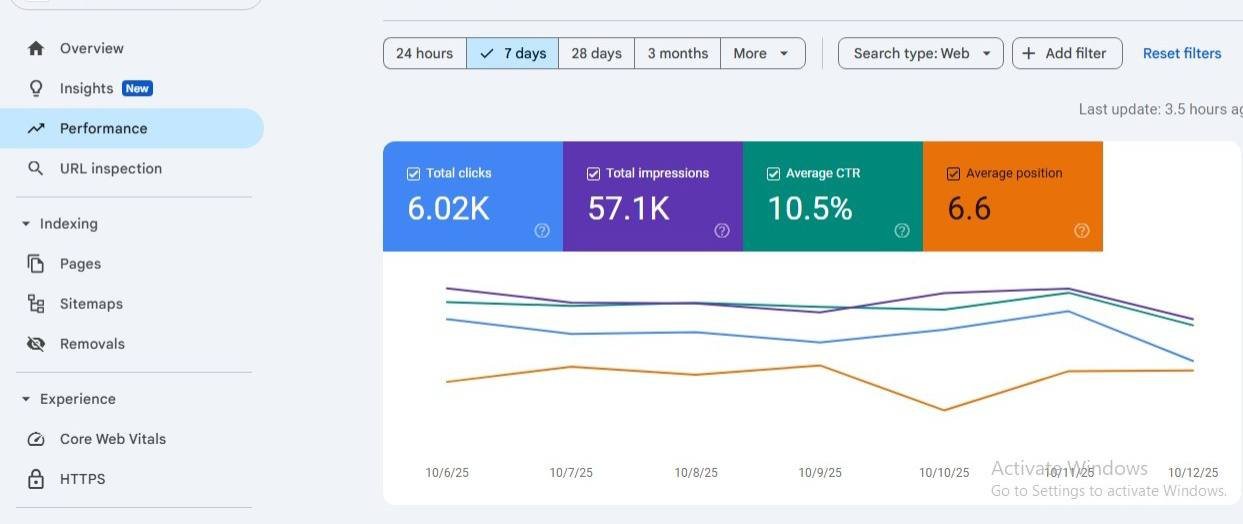
Task: Click the Reset filters link
Action: coord(1182,53)
